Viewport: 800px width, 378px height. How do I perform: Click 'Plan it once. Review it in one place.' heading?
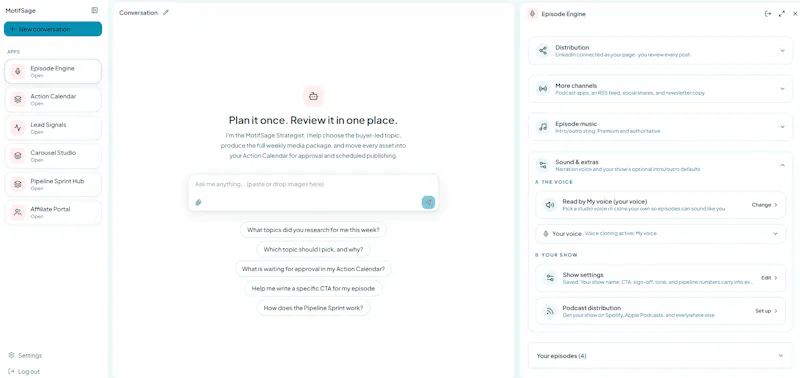click(313, 120)
